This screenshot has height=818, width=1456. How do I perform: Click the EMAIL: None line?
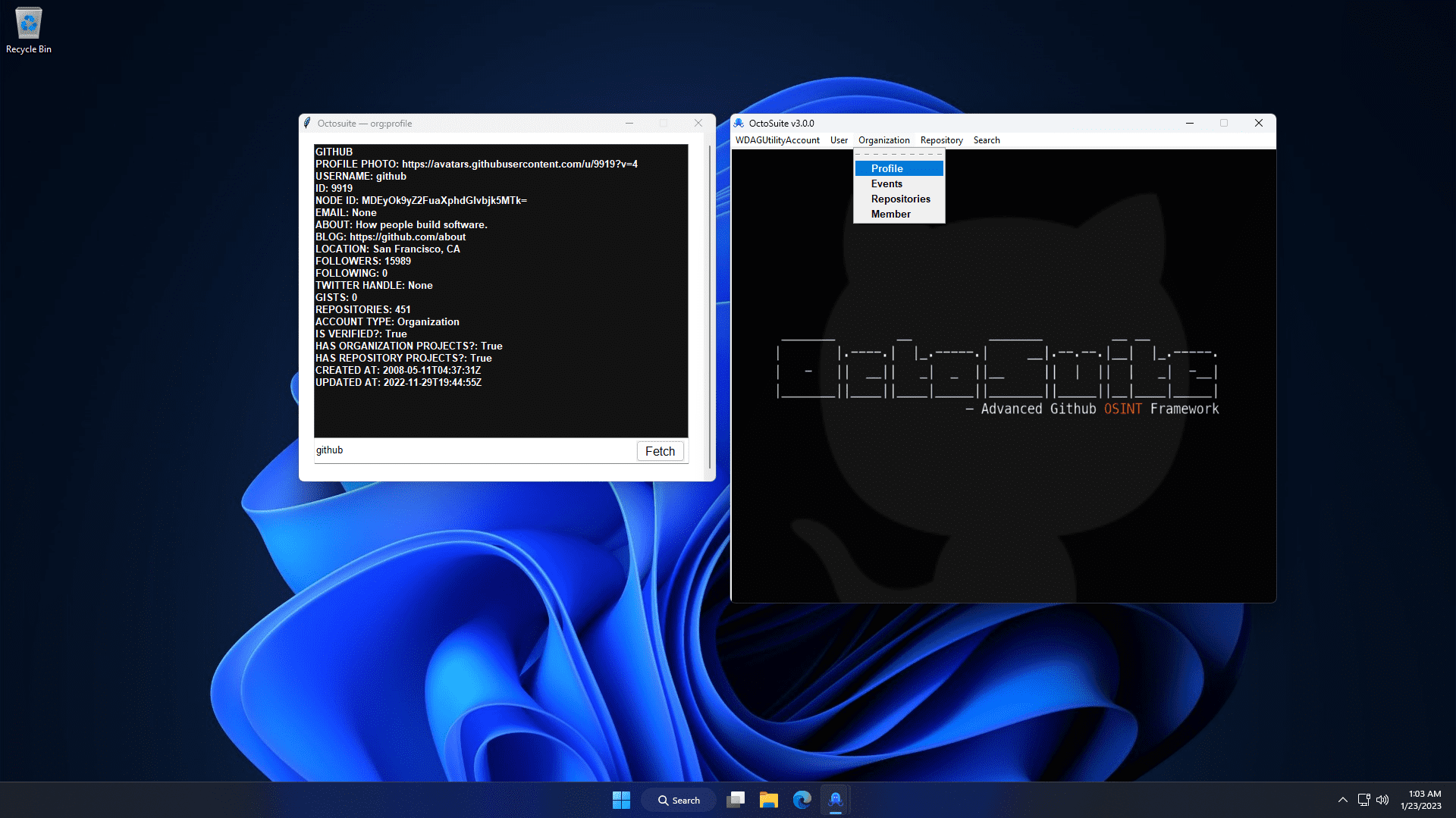346,212
